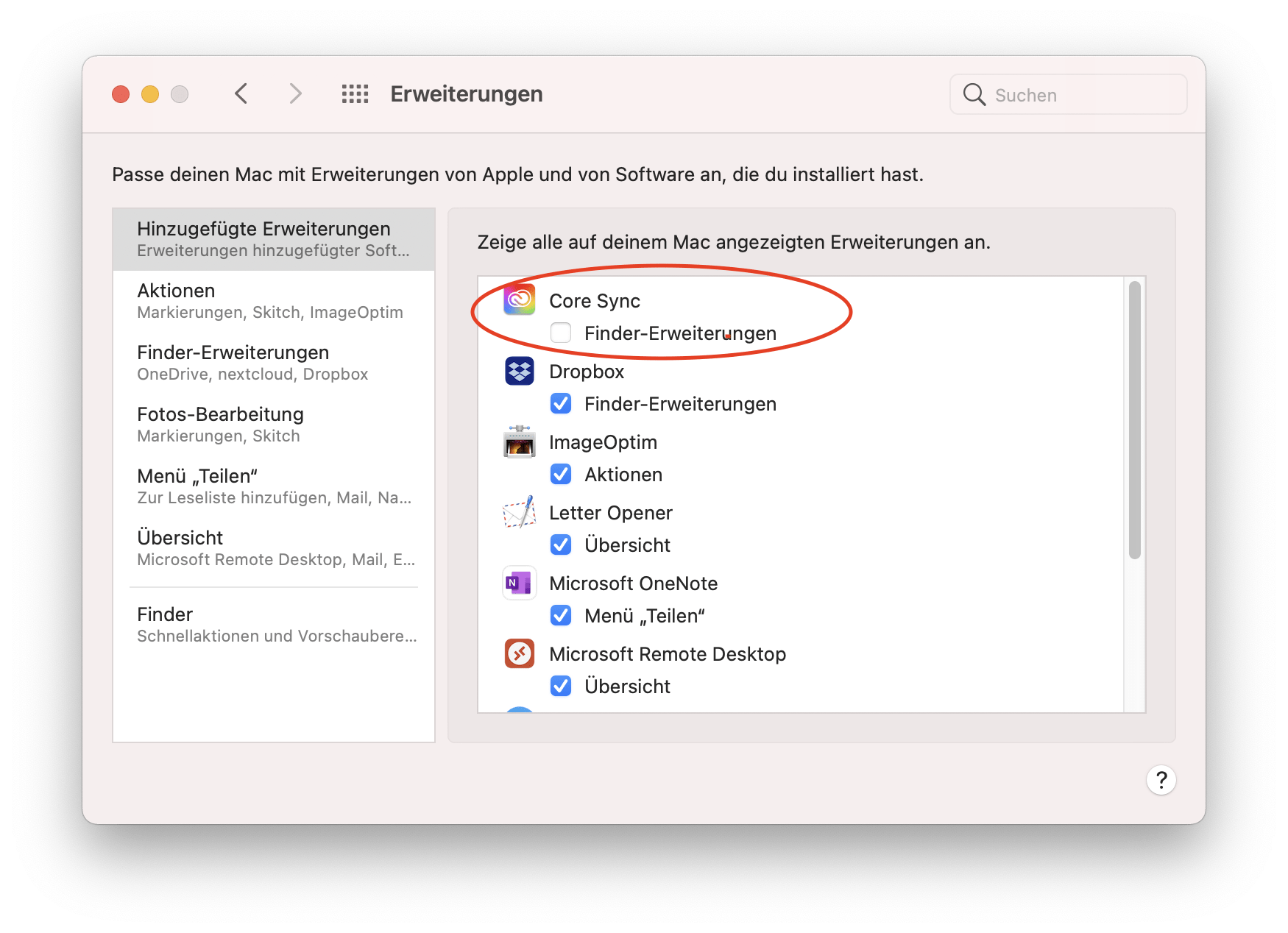
Task: Click inside the Suchen search field
Action: click(x=1067, y=94)
